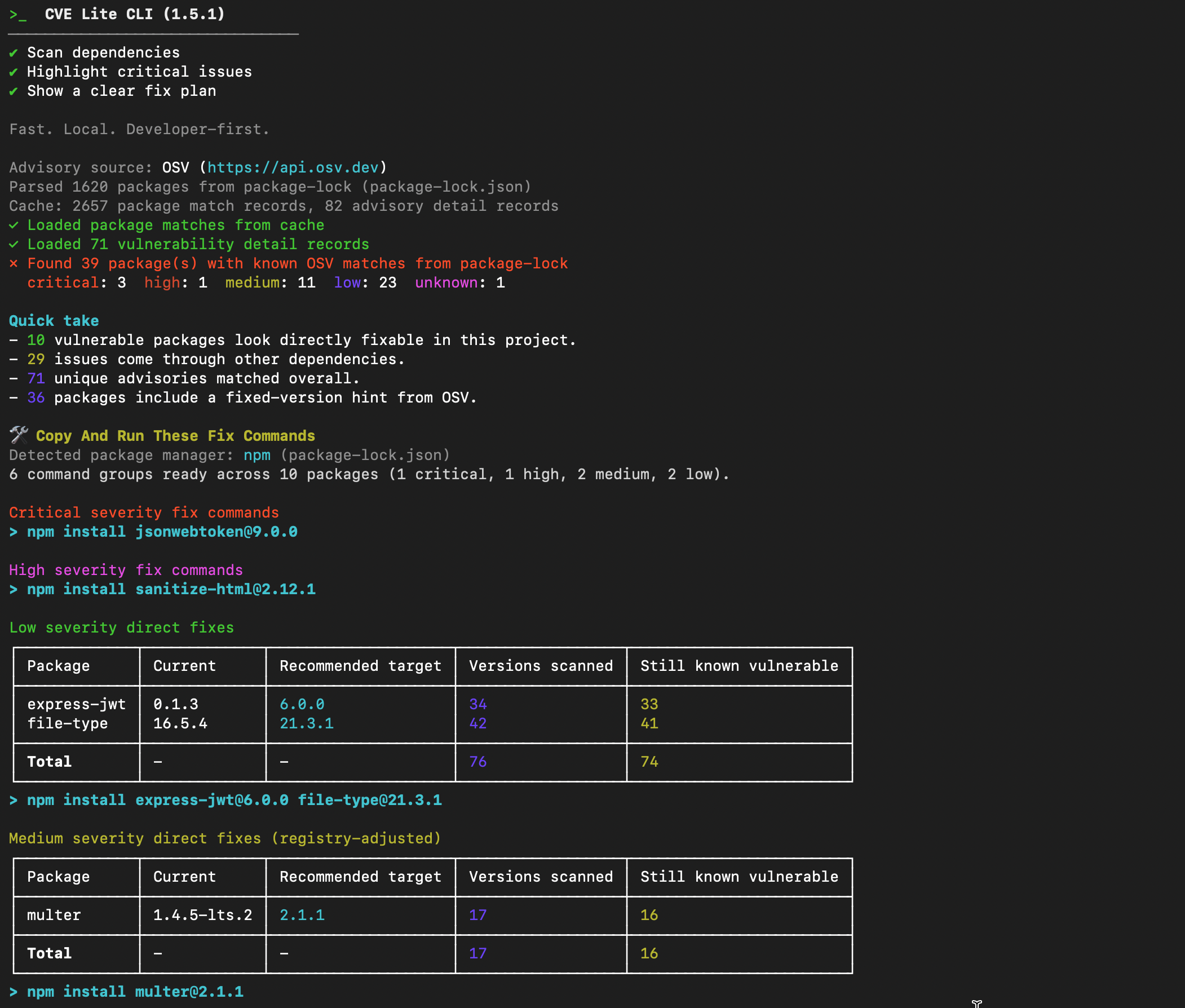Click the 34 versions scanned value
Screen dimensions: 1185x1008
click(477, 705)
